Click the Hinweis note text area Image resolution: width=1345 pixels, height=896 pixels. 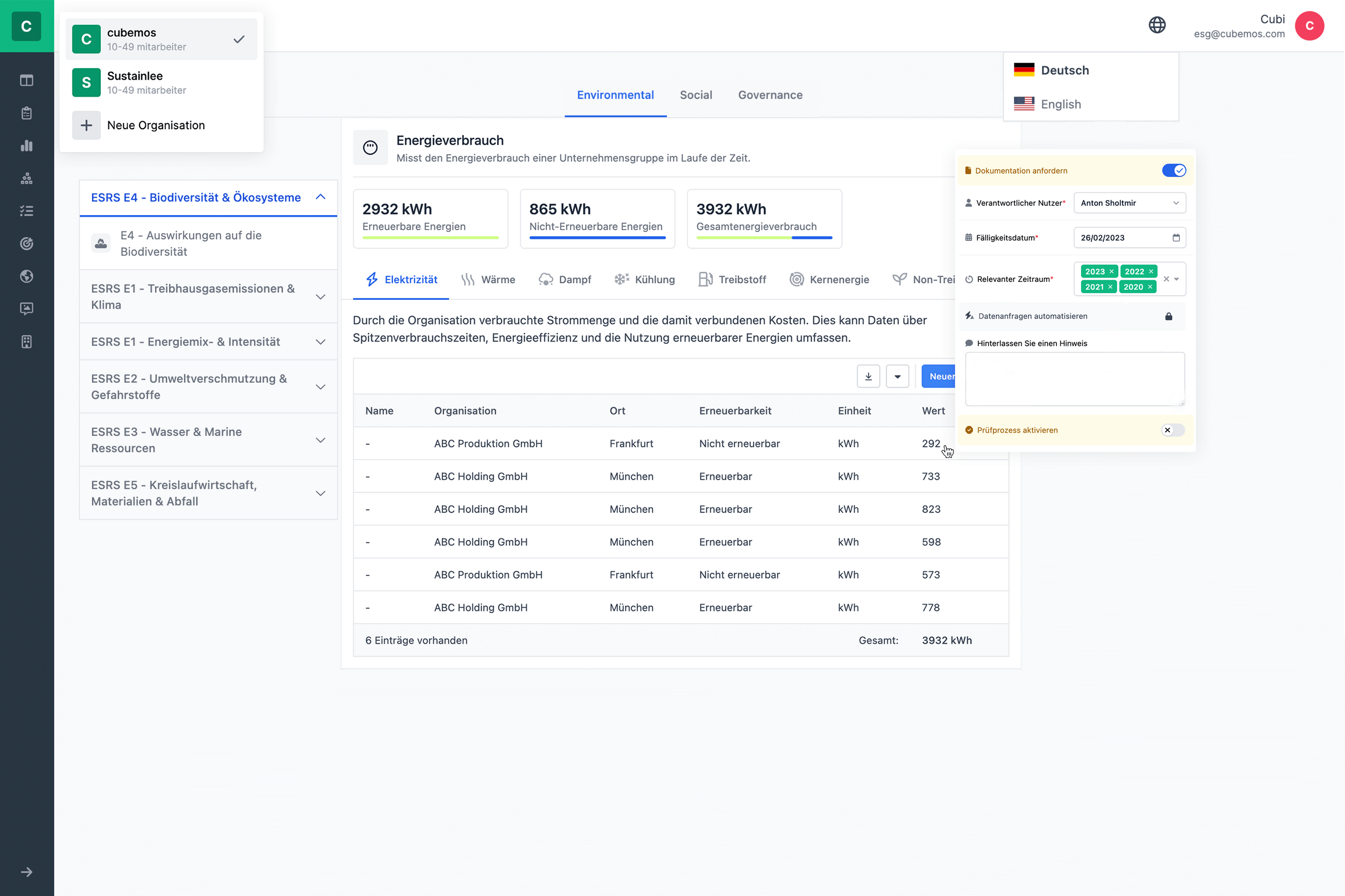coord(1074,379)
